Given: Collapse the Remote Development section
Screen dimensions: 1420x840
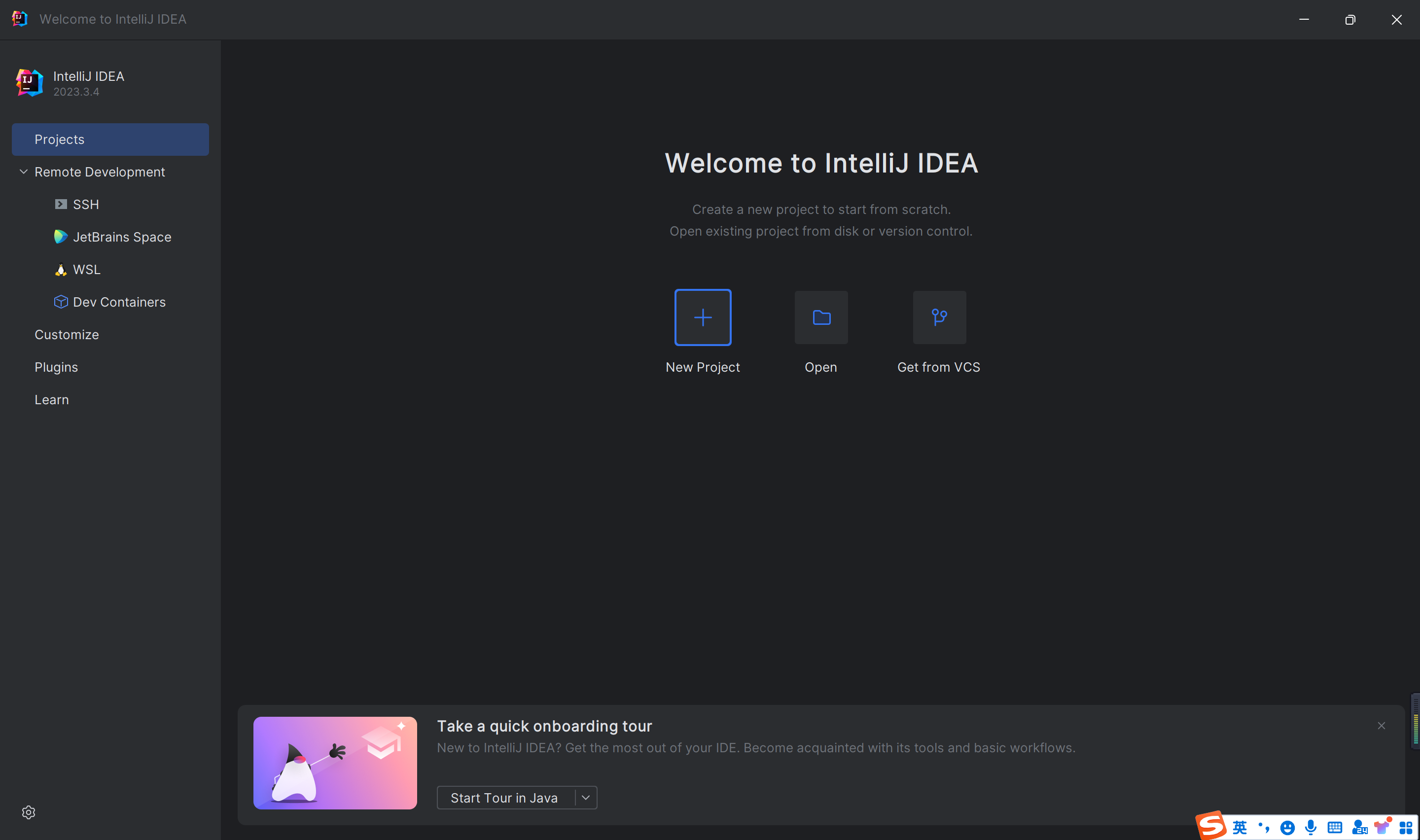Looking at the screenshot, I should point(23,172).
